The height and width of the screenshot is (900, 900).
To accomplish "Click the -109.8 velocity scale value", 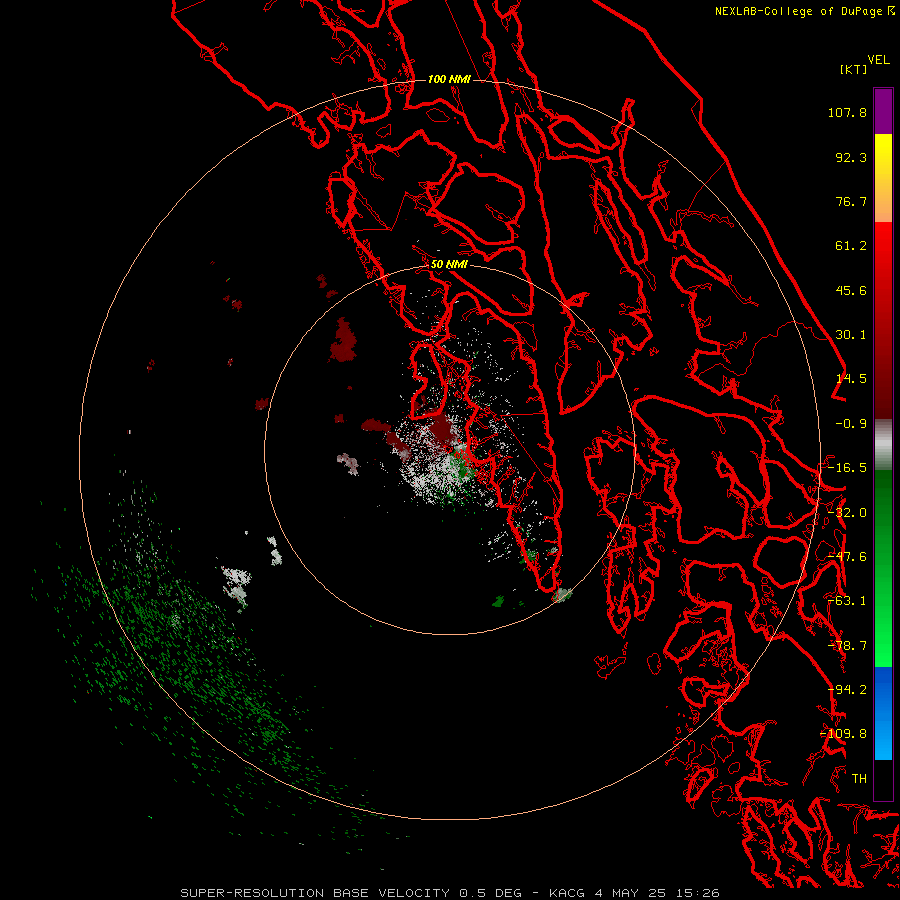I will pos(844,734).
